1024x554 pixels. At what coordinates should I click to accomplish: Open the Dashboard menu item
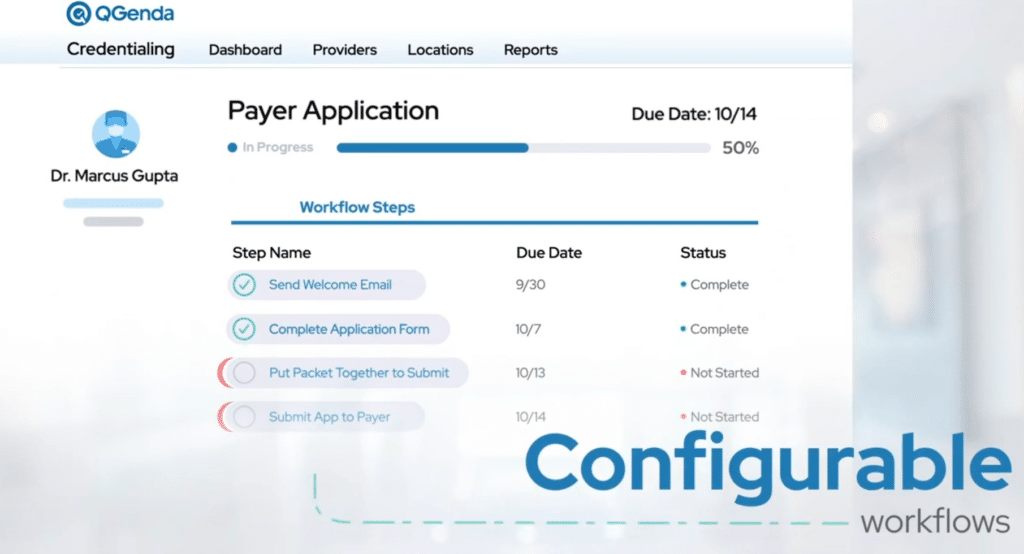245,50
